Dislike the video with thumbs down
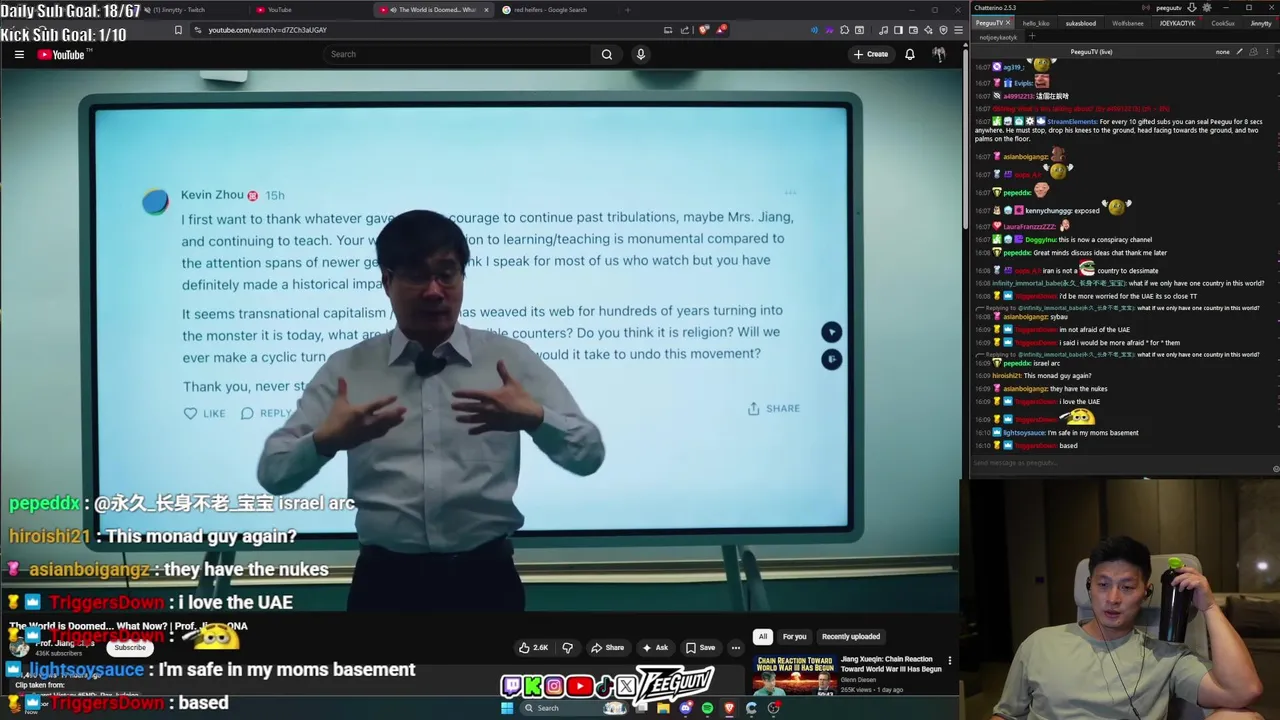The width and height of the screenshot is (1280, 720). tap(567, 647)
